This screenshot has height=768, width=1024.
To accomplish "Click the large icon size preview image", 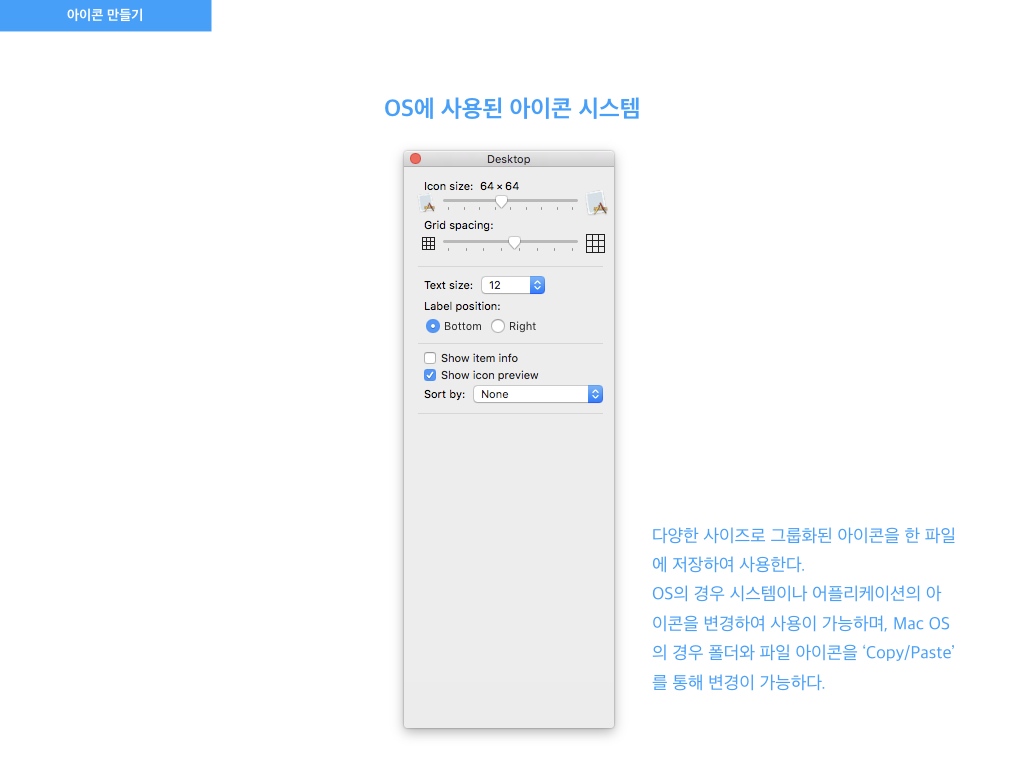I will click(597, 203).
